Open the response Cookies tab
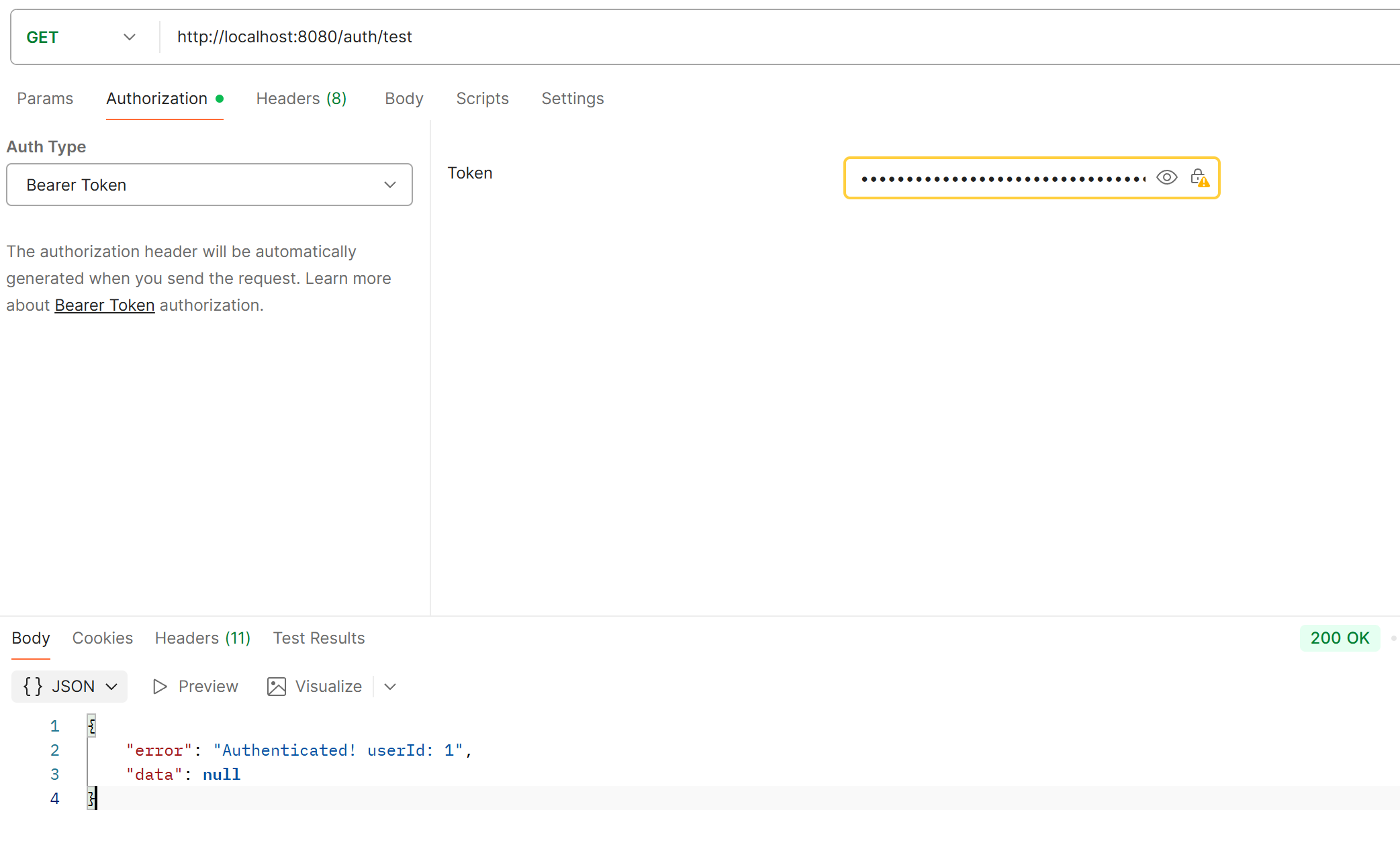The width and height of the screenshot is (1400, 849). tap(103, 638)
